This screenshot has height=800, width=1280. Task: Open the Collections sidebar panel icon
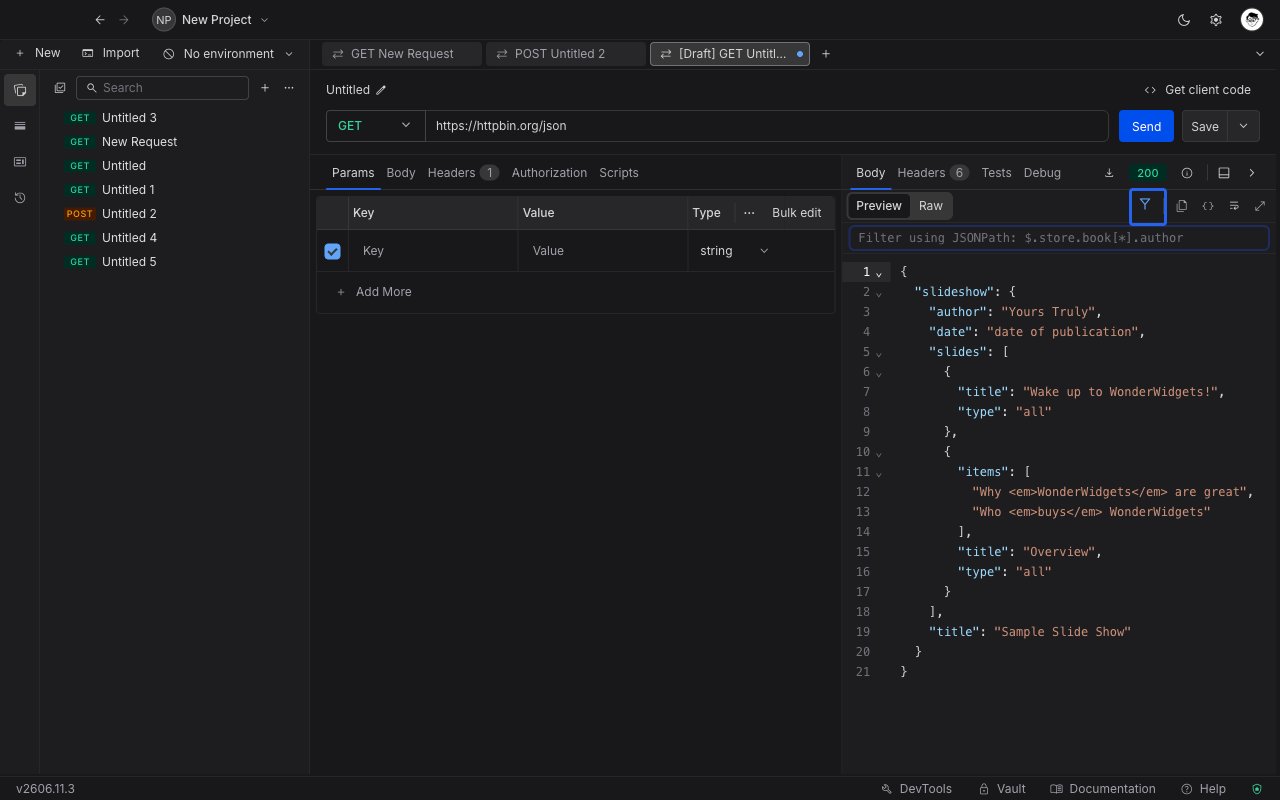pos(20,90)
